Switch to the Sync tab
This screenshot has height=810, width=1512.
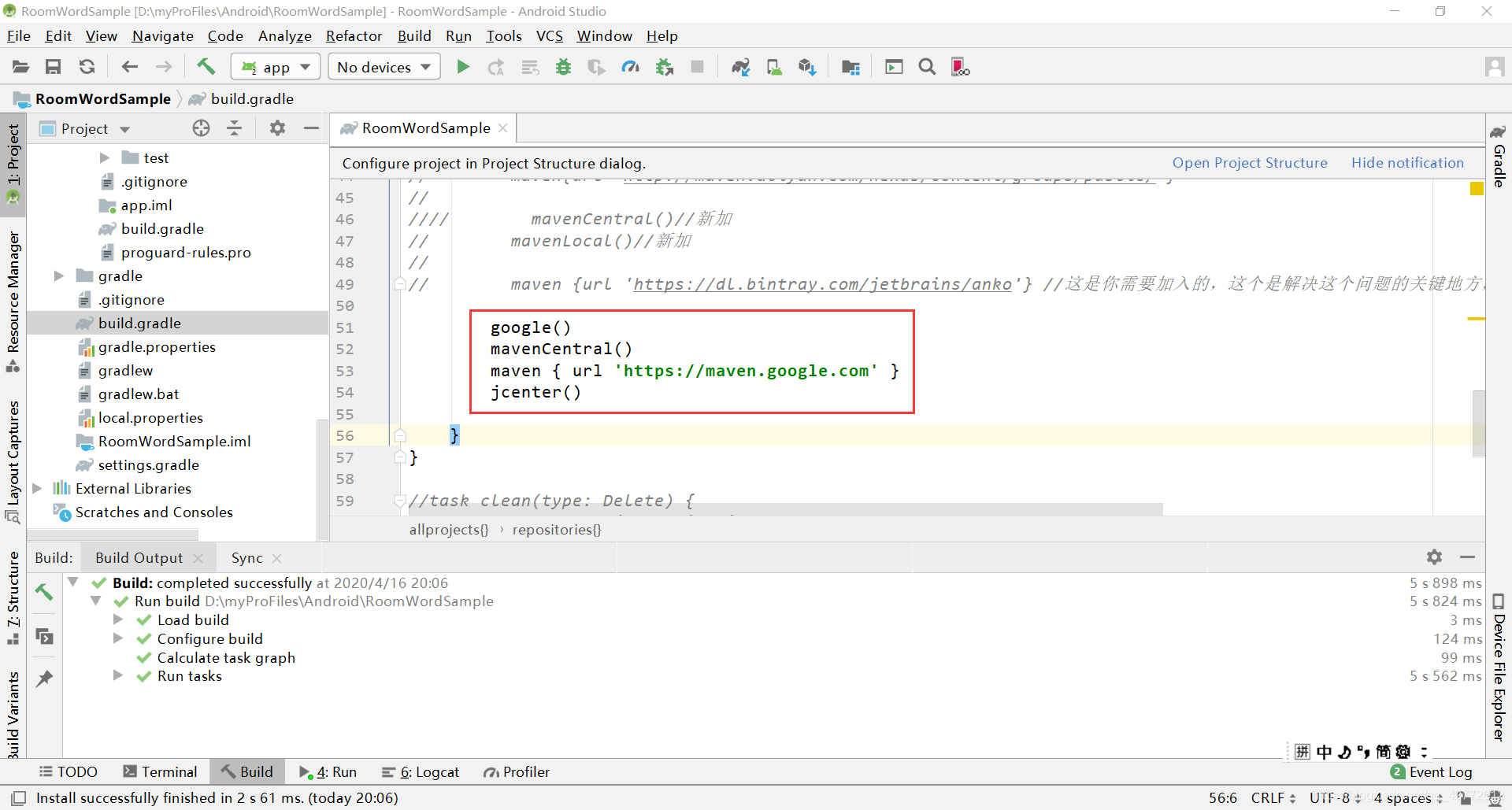[246, 558]
